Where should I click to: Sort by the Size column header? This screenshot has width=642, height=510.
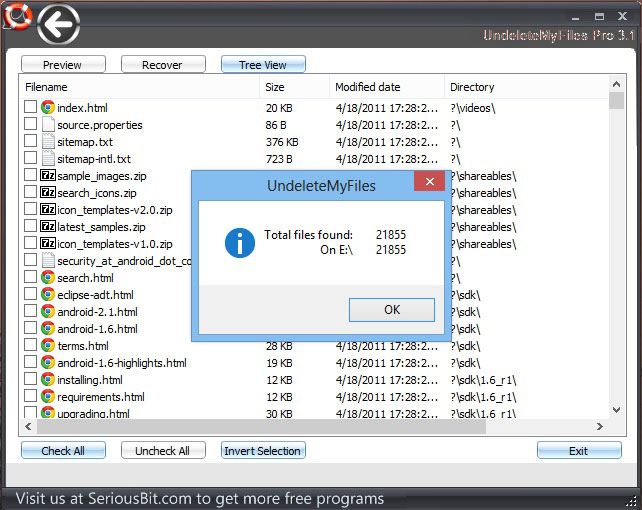coord(294,87)
